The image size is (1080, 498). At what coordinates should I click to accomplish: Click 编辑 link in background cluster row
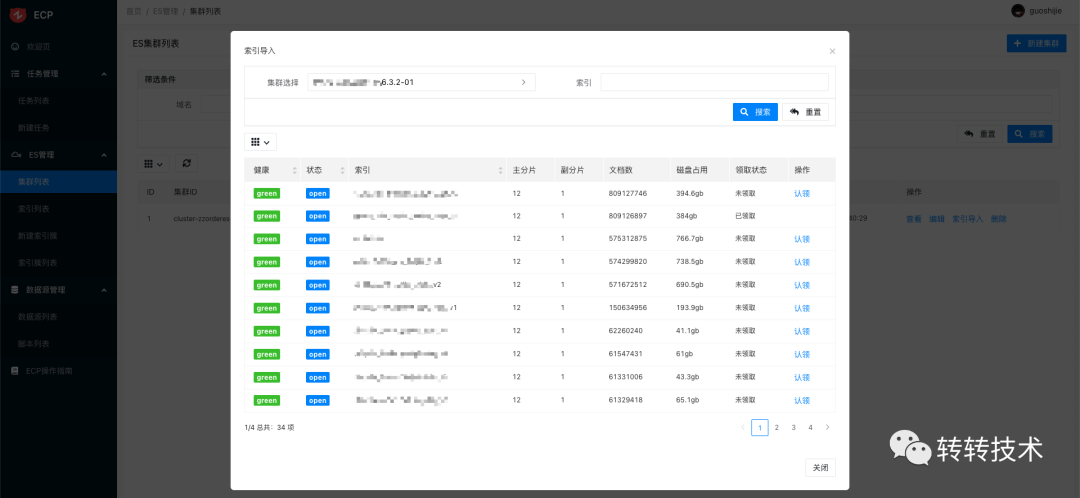pyautogui.click(x=937, y=219)
